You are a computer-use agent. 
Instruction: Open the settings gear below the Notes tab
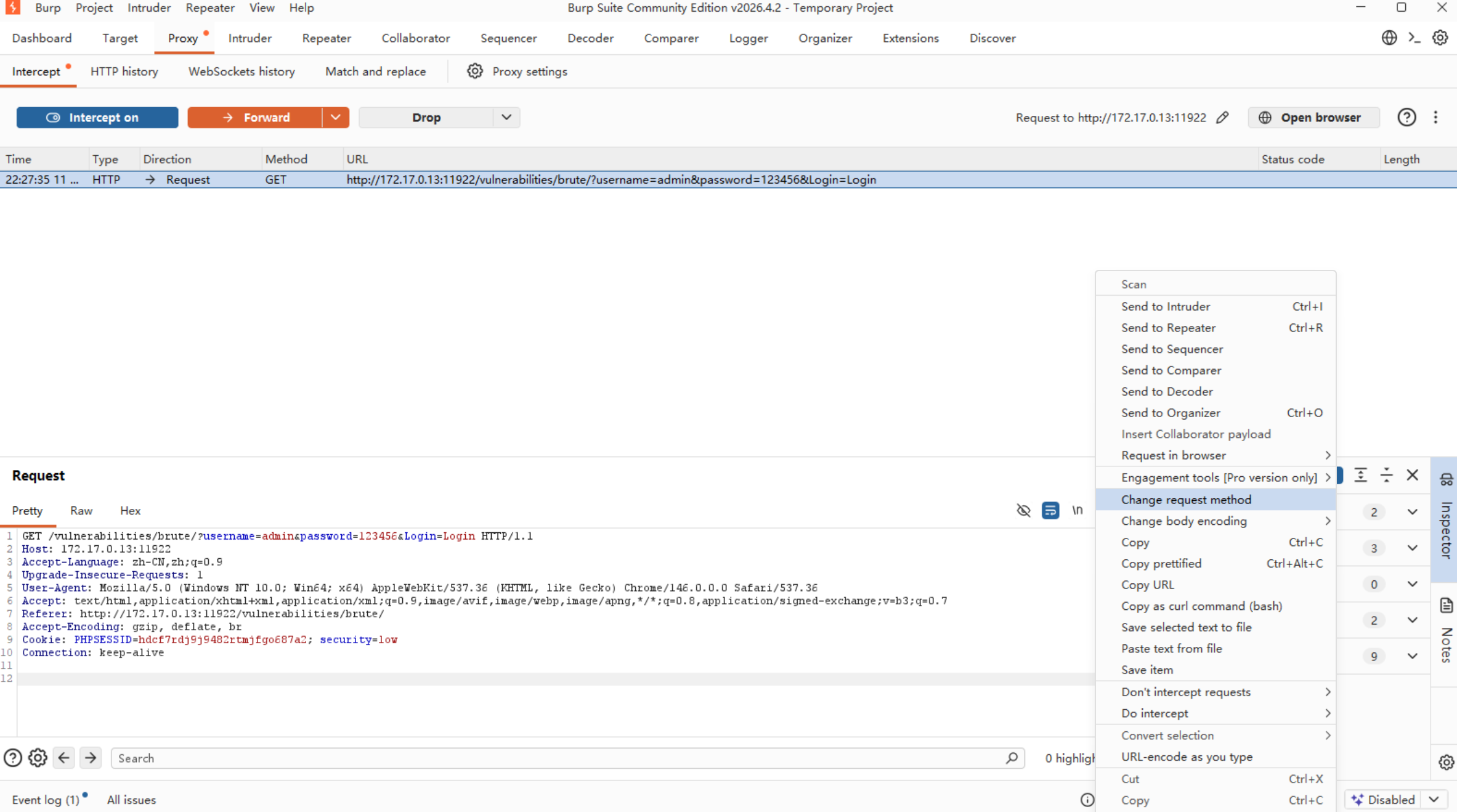coord(1446,762)
